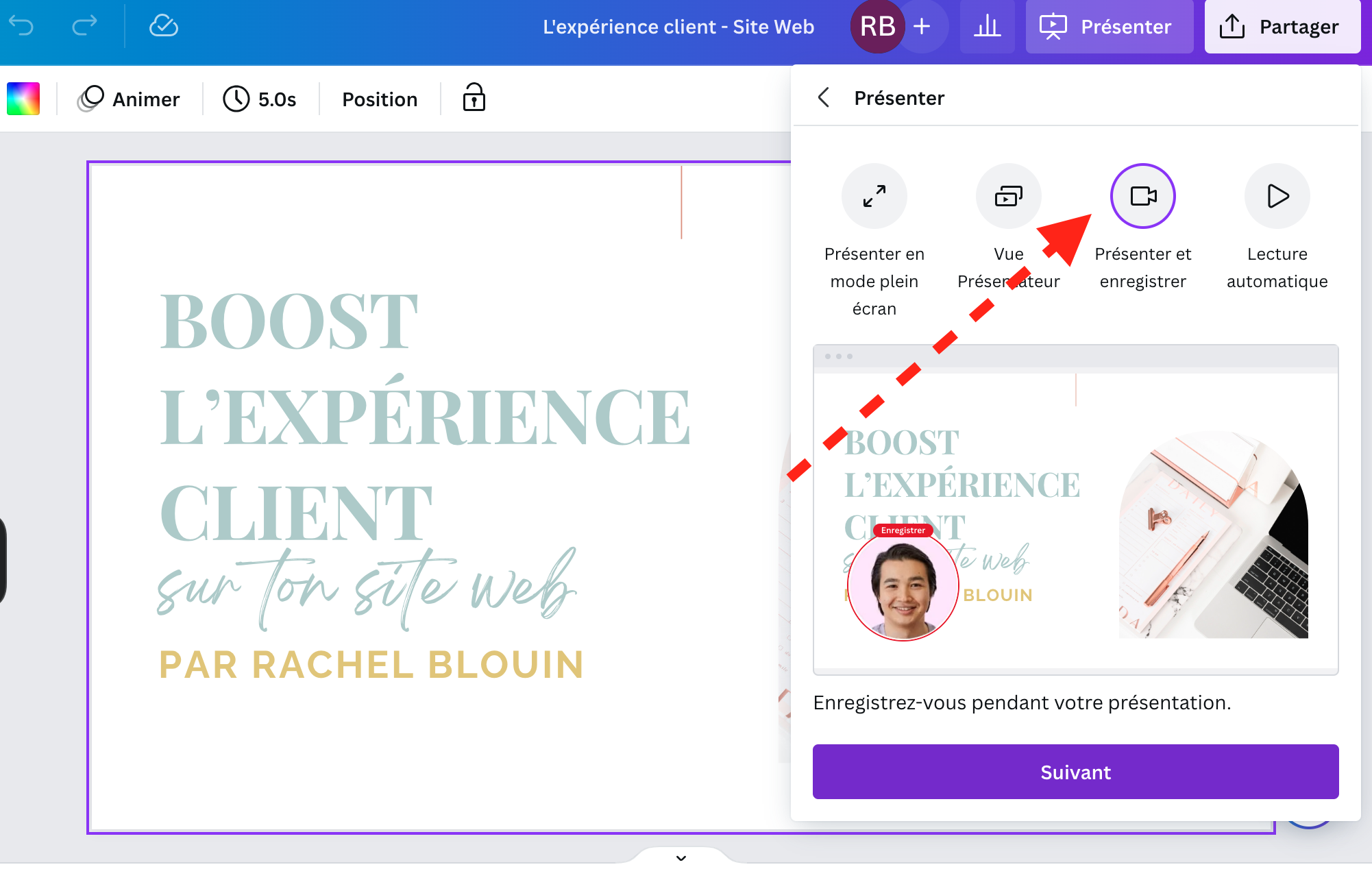Select Lecture automatique play icon
This screenshot has width=1372, height=880.
pyautogui.click(x=1277, y=196)
